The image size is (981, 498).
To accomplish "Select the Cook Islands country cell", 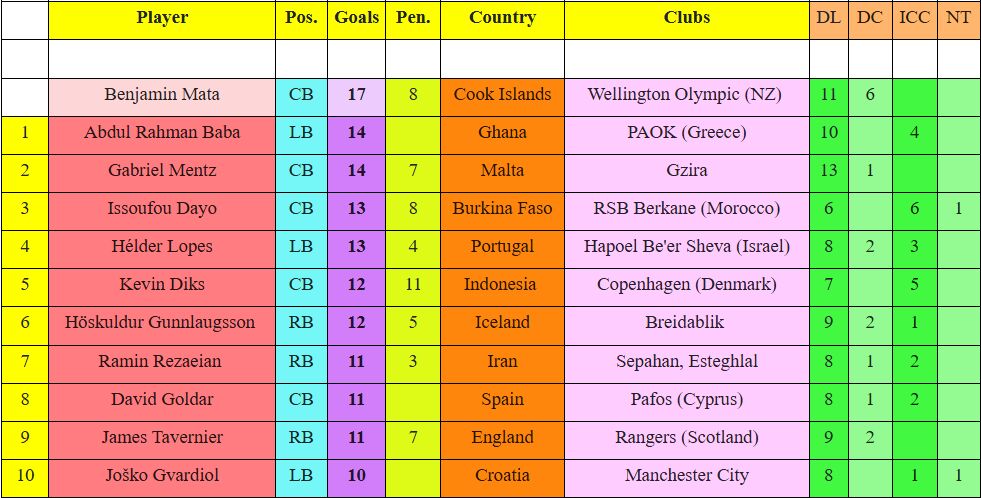I will pos(502,95).
